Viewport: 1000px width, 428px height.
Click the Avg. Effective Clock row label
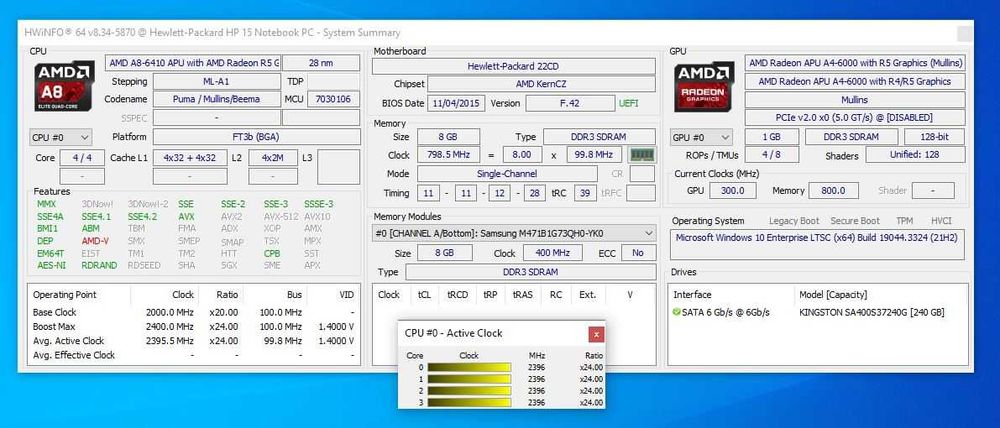[74, 355]
